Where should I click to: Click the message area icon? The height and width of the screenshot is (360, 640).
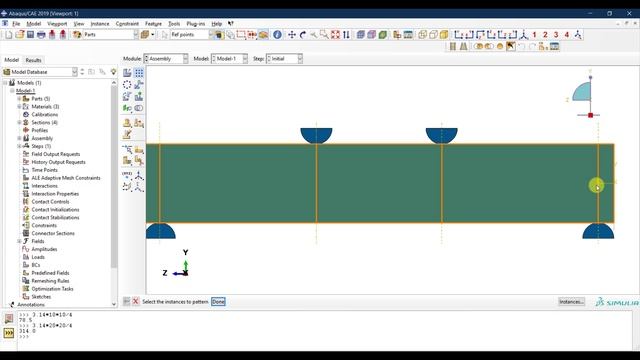[9, 319]
